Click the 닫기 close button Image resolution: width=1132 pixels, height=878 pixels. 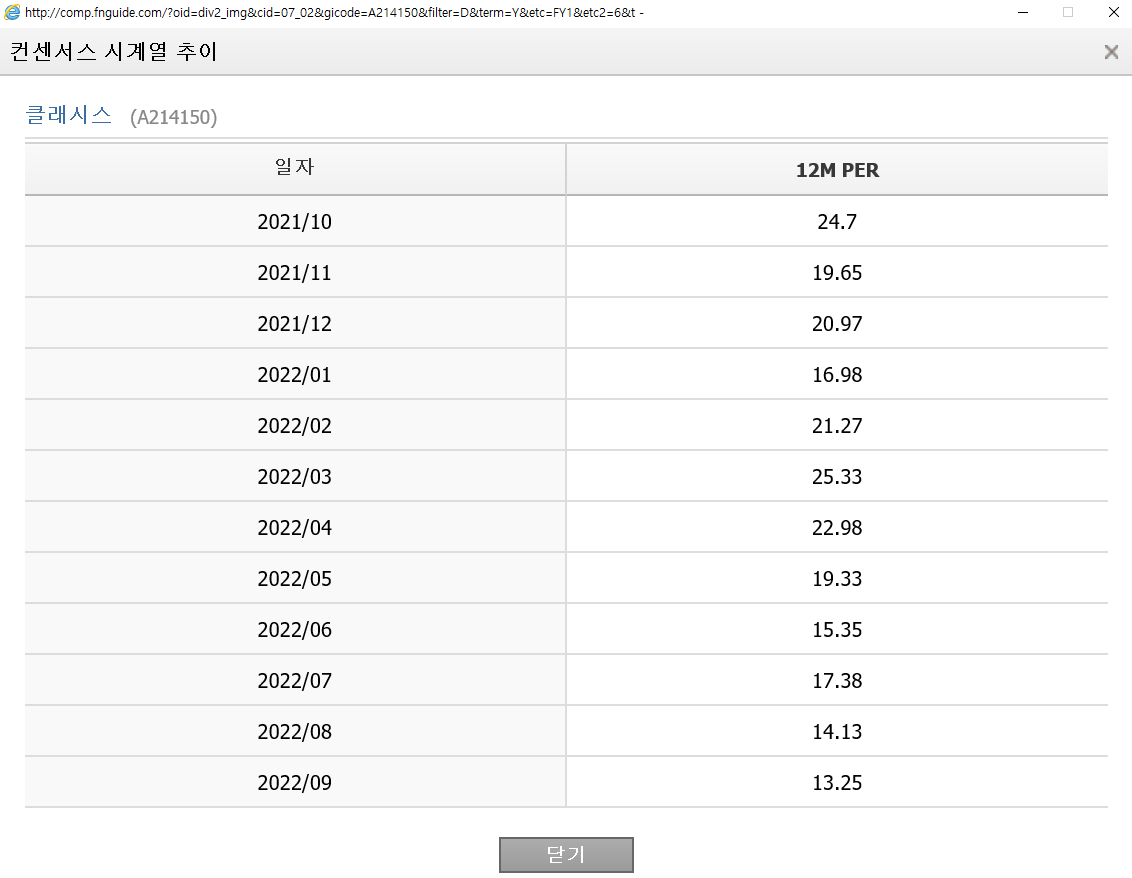566,854
